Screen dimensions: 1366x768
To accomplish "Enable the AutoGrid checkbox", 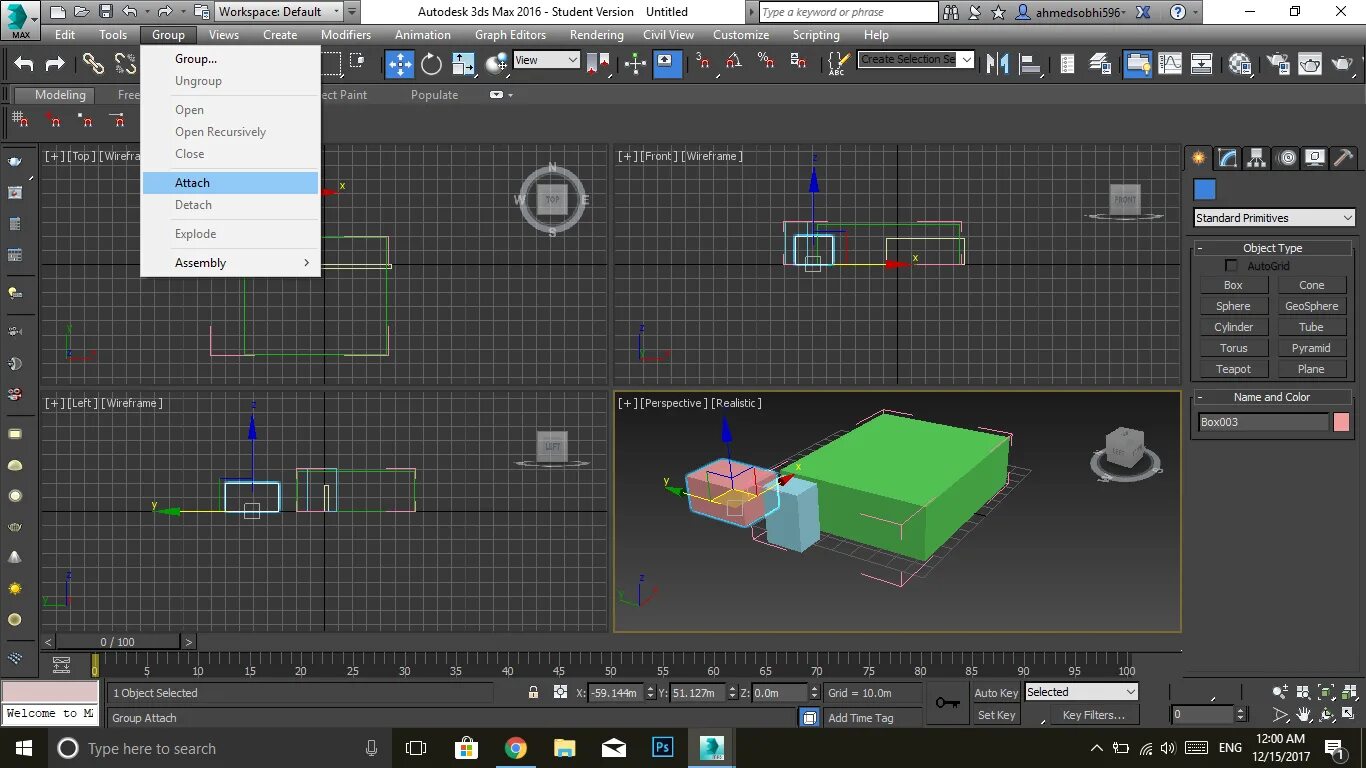I will click(1232, 266).
